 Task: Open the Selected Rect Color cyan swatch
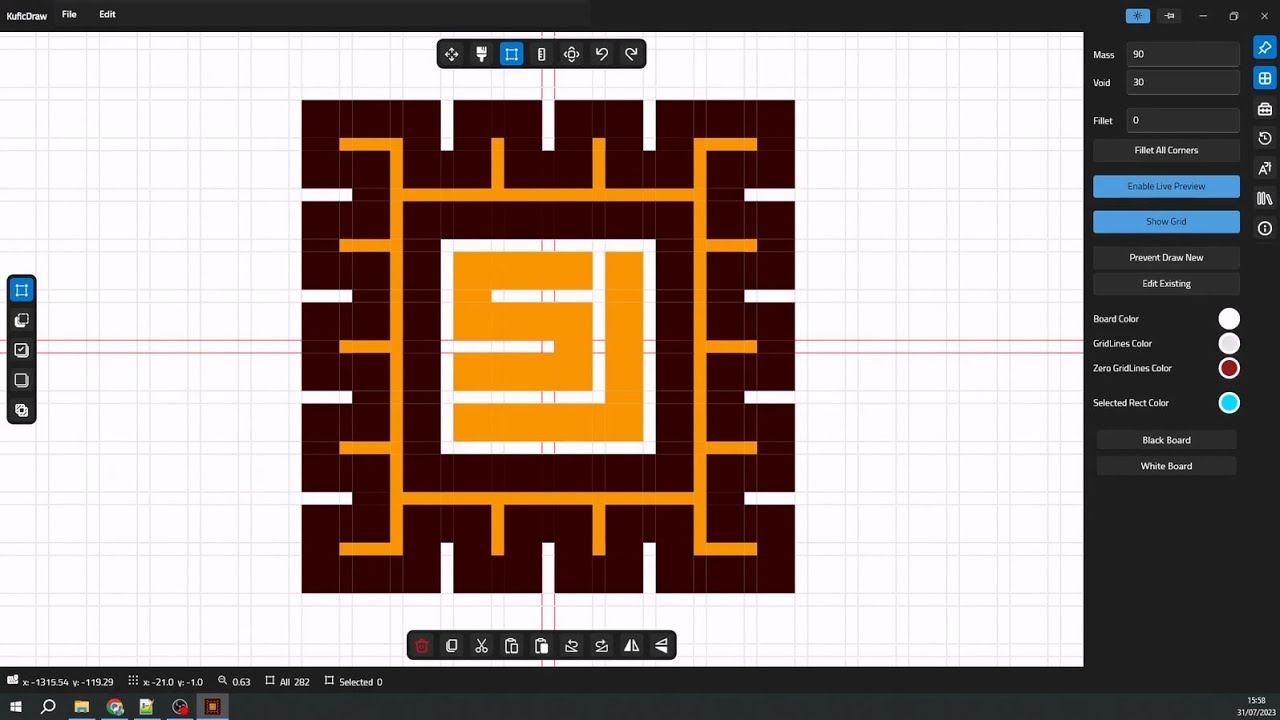point(1229,403)
